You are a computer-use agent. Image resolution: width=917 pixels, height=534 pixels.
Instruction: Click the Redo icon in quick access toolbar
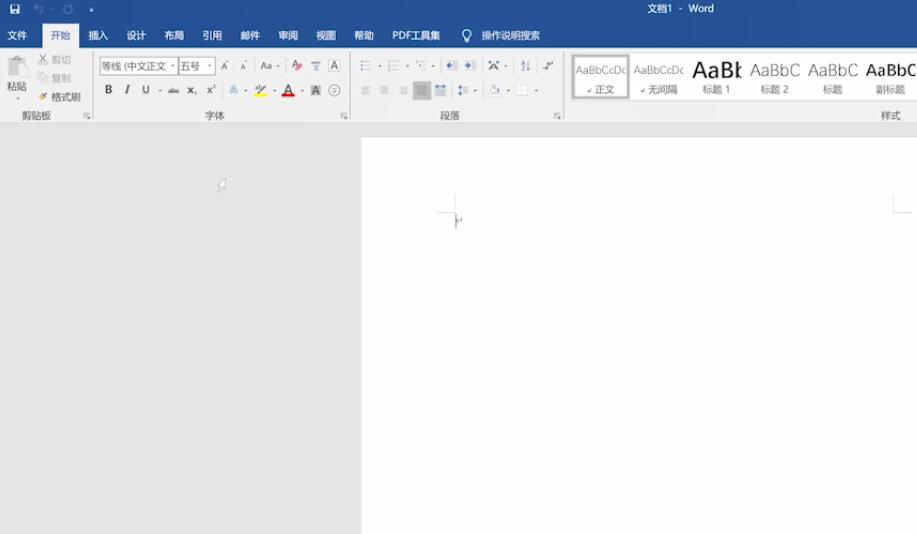68,9
